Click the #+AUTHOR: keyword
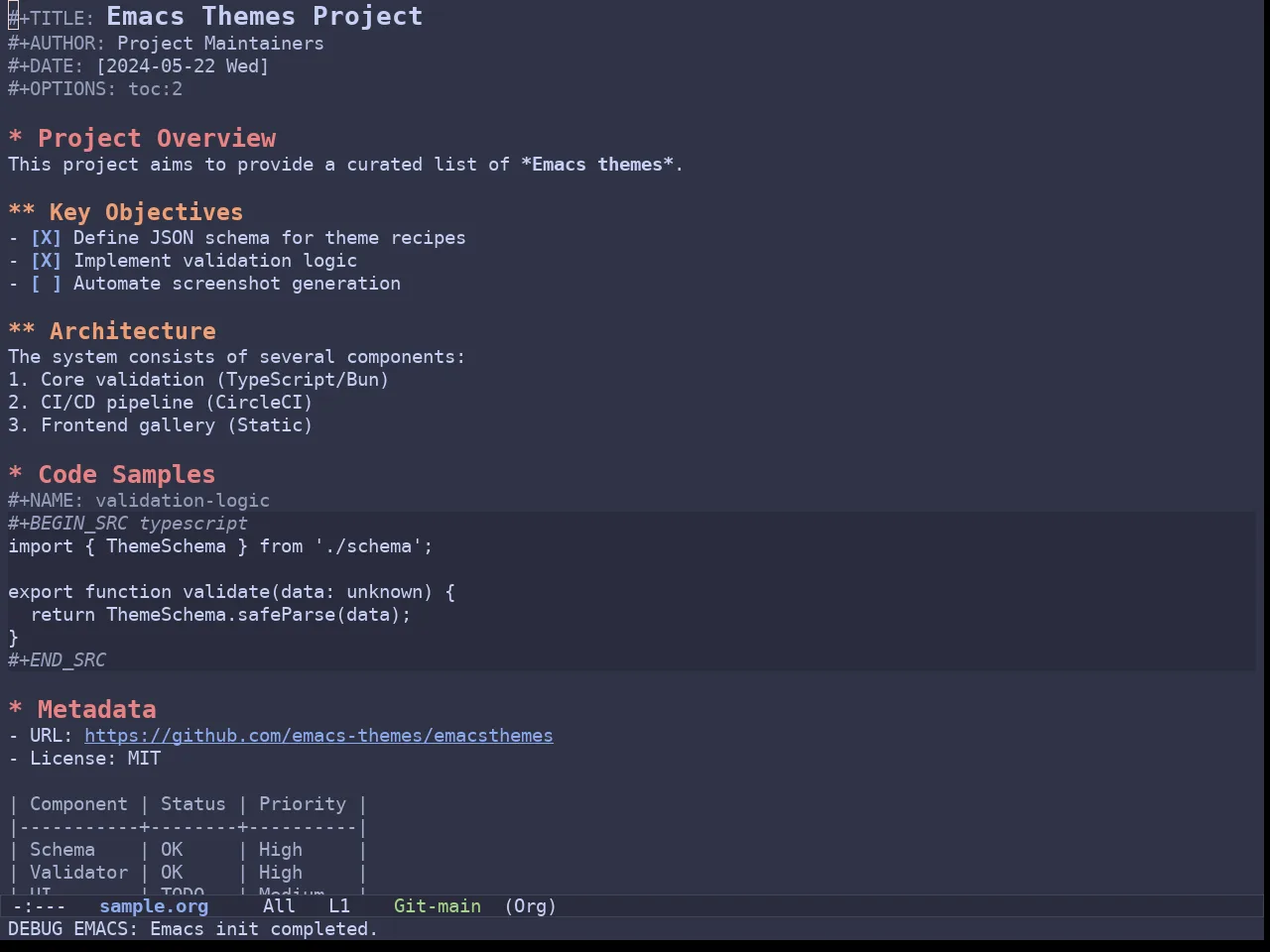The image size is (1270, 952). coord(57,44)
